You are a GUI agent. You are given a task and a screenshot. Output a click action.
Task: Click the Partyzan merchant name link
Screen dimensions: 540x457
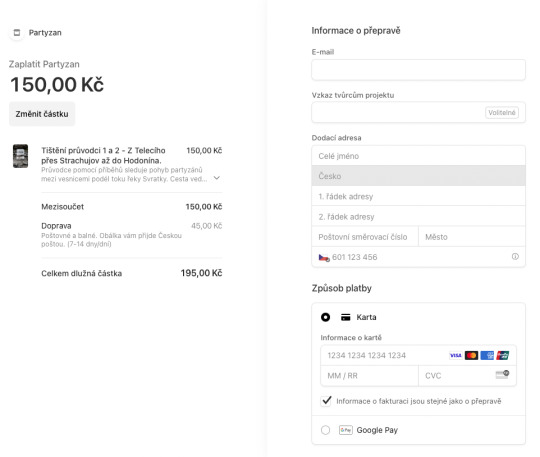click(45, 33)
